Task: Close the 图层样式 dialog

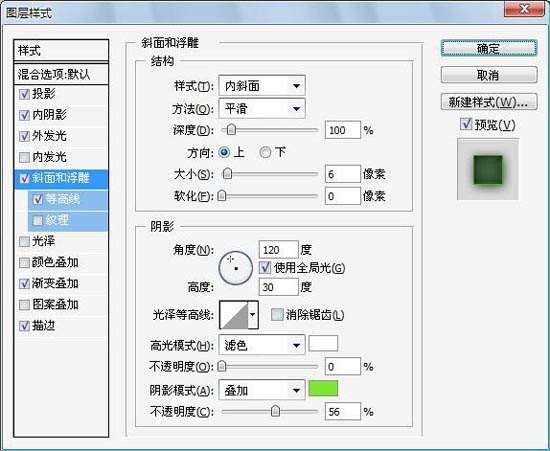Action: [x=524, y=8]
